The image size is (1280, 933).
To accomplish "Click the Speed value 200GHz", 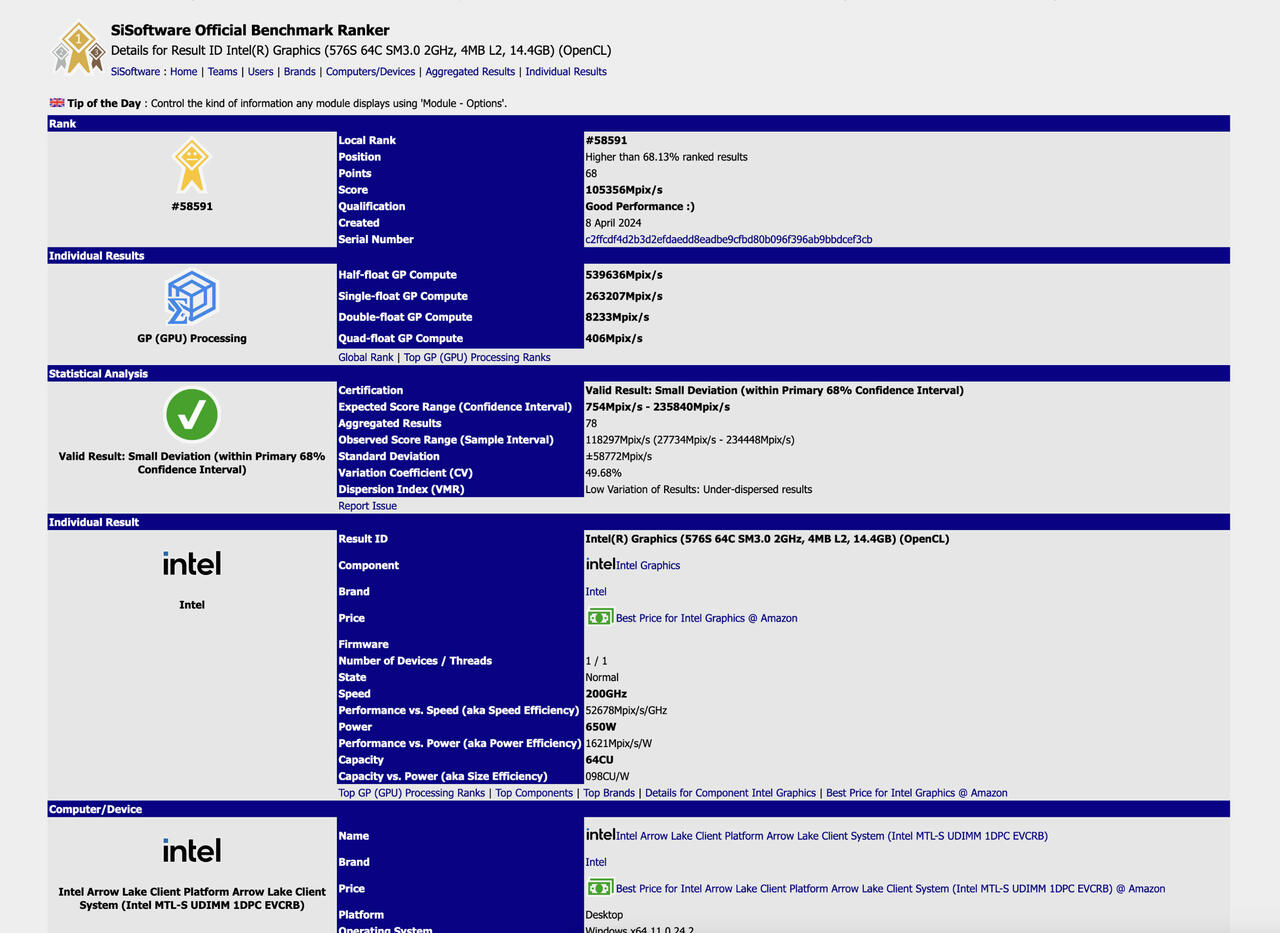I will pos(606,694).
